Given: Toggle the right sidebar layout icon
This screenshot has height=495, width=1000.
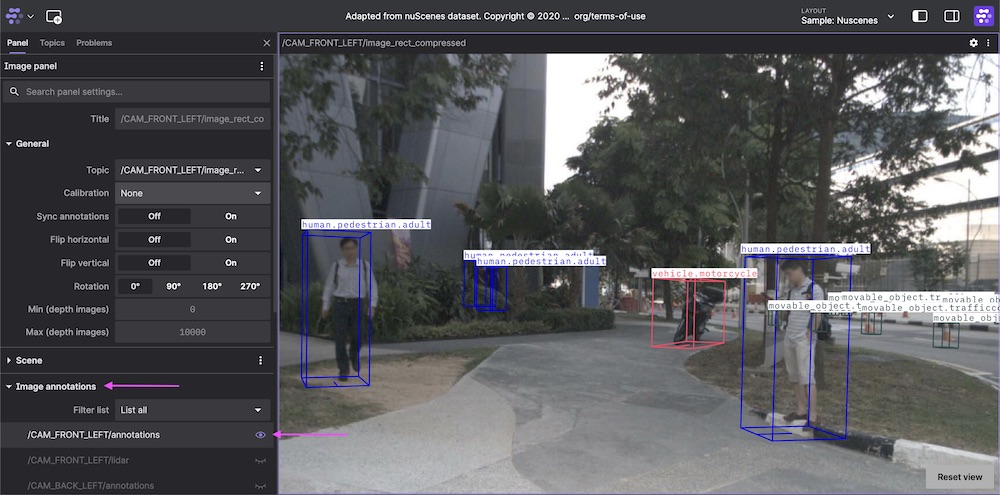Looking at the screenshot, I should click(952, 16).
